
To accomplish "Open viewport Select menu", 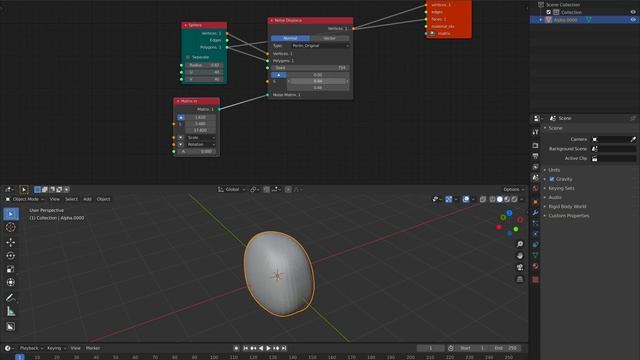I will pyautogui.click(x=71, y=199).
